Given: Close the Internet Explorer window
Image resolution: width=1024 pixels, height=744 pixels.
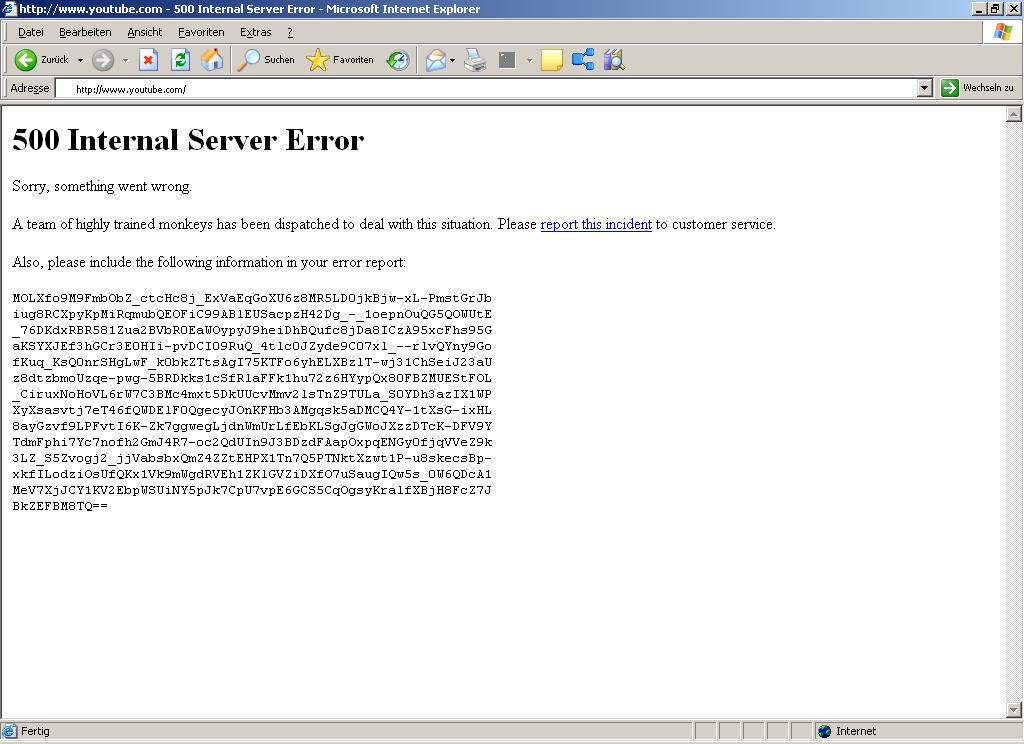Looking at the screenshot, I should [x=1013, y=8].
